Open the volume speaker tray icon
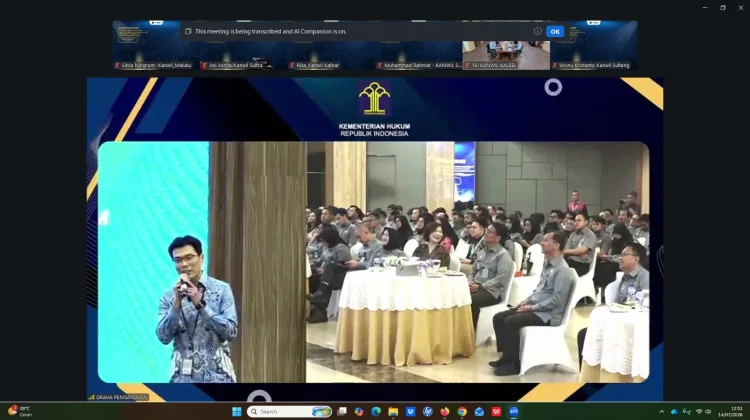This screenshot has height=420, width=750. click(708, 411)
